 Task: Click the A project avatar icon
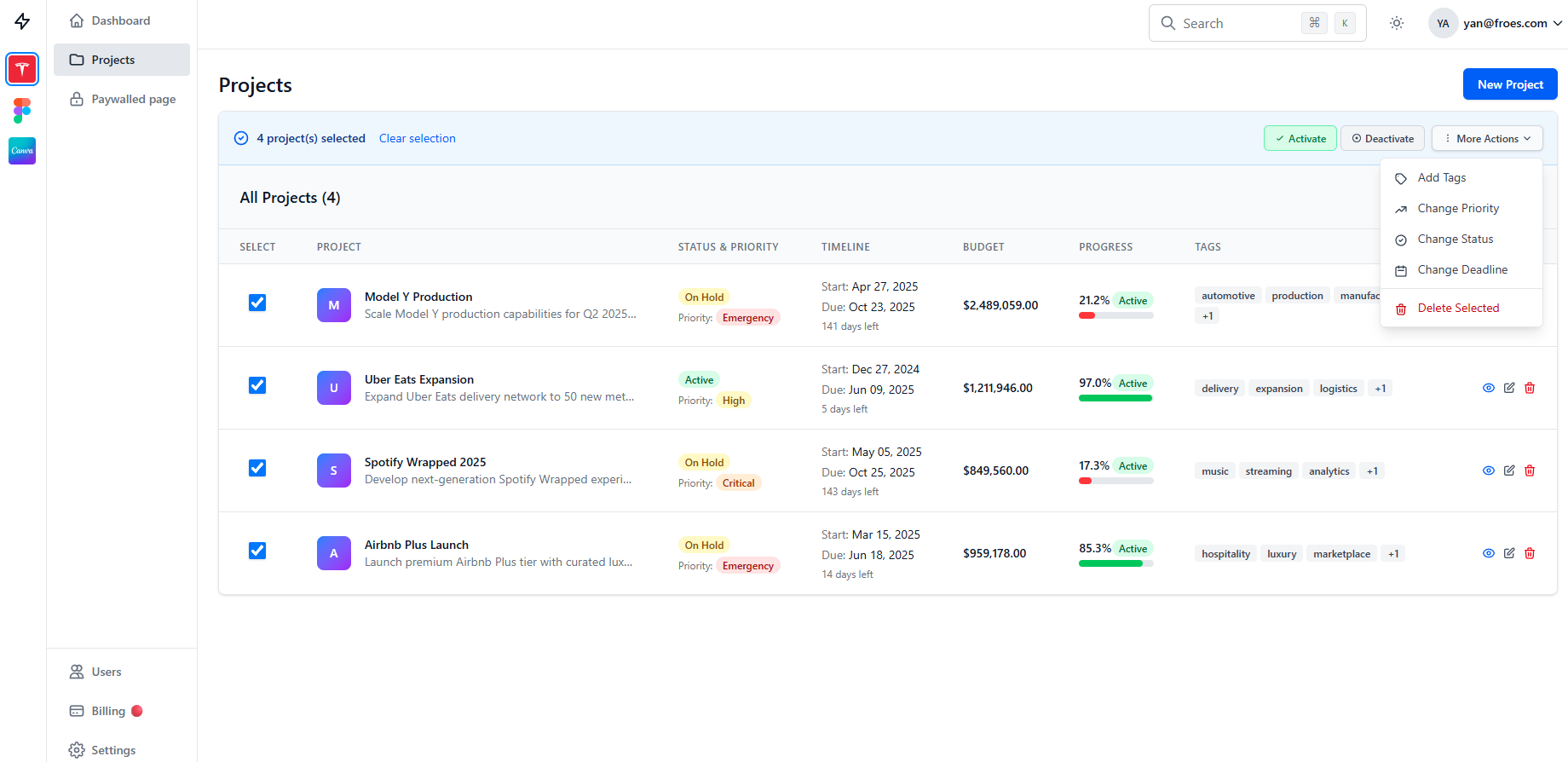(334, 553)
